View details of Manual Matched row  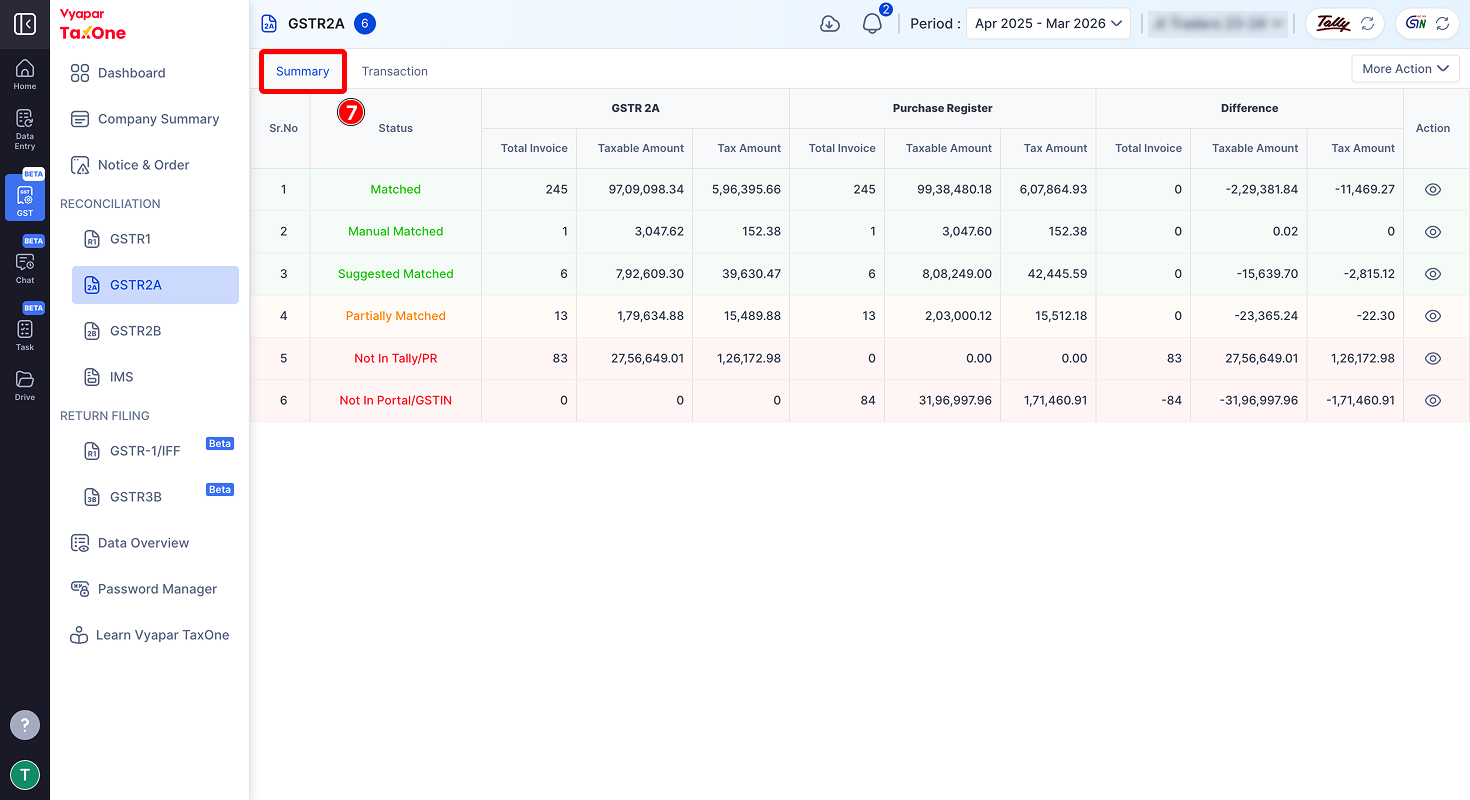1432,231
